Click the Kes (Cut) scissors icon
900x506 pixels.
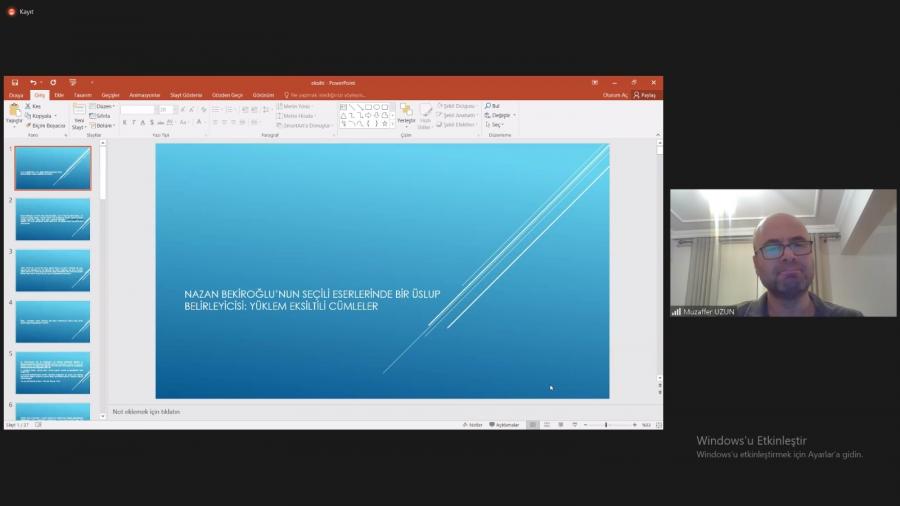[x=28, y=106]
